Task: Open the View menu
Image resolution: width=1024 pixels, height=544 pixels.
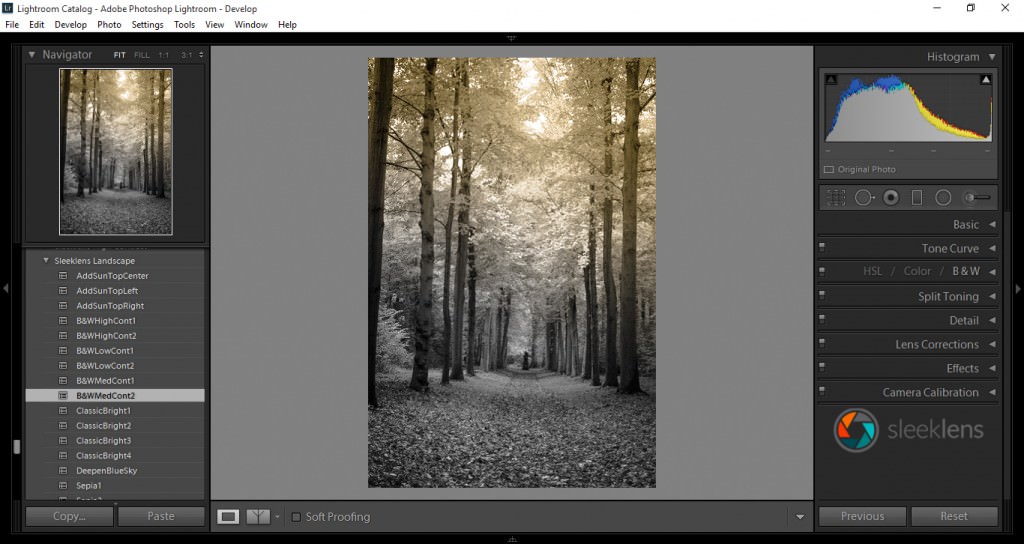Action: pyautogui.click(x=214, y=24)
